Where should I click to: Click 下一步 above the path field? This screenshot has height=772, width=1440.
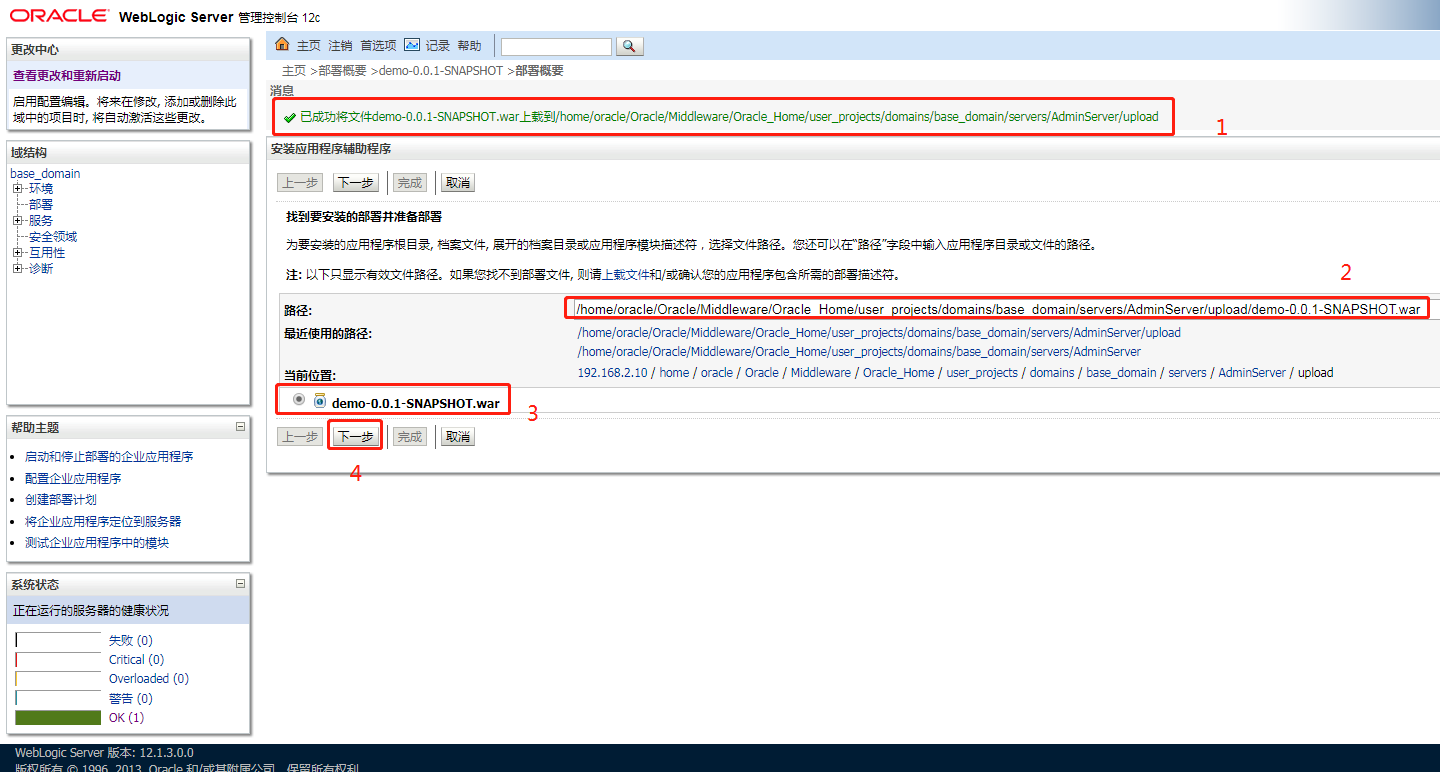click(x=355, y=183)
